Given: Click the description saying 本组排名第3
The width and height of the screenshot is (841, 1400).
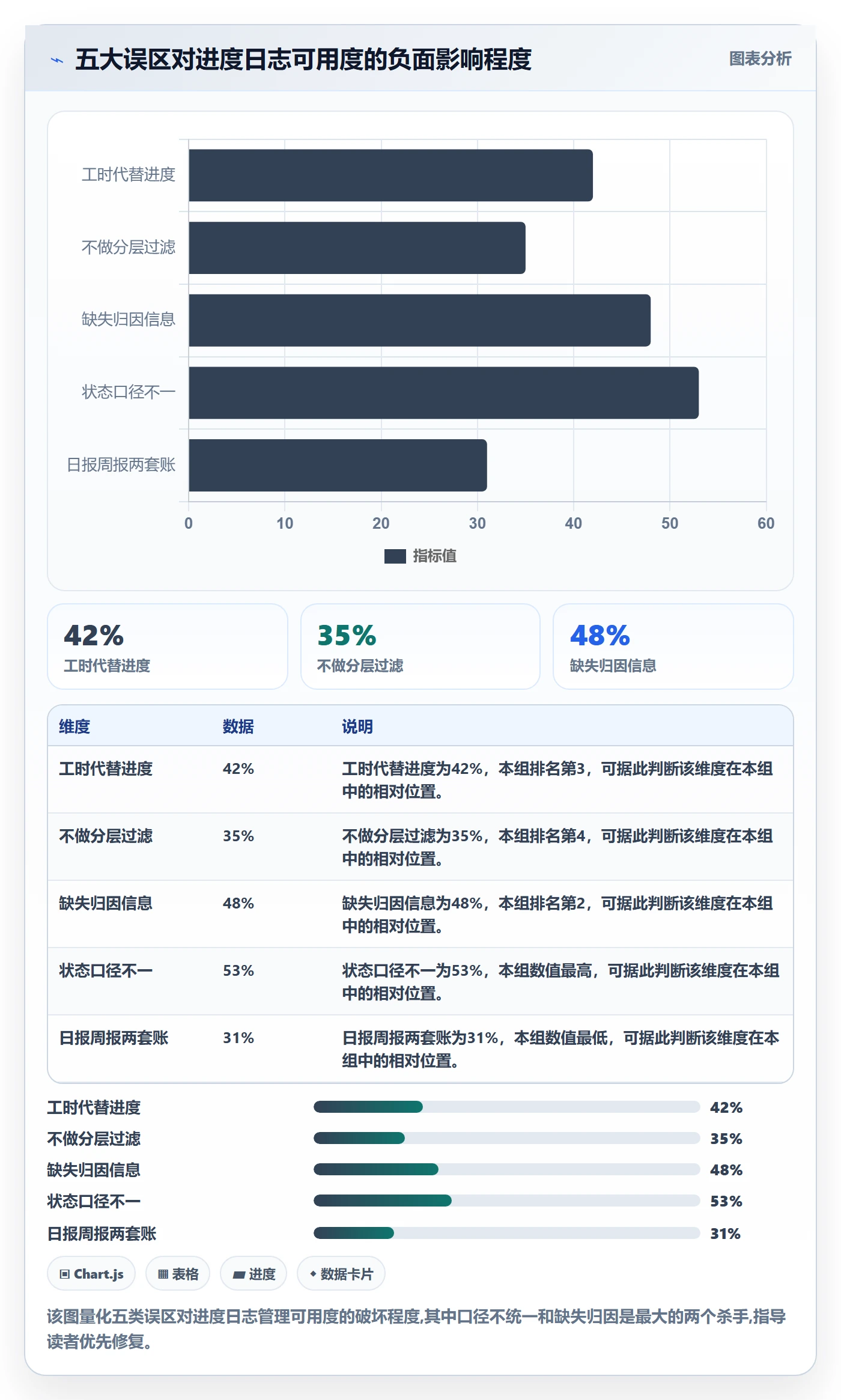Looking at the screenshot, I should point(557,780).
